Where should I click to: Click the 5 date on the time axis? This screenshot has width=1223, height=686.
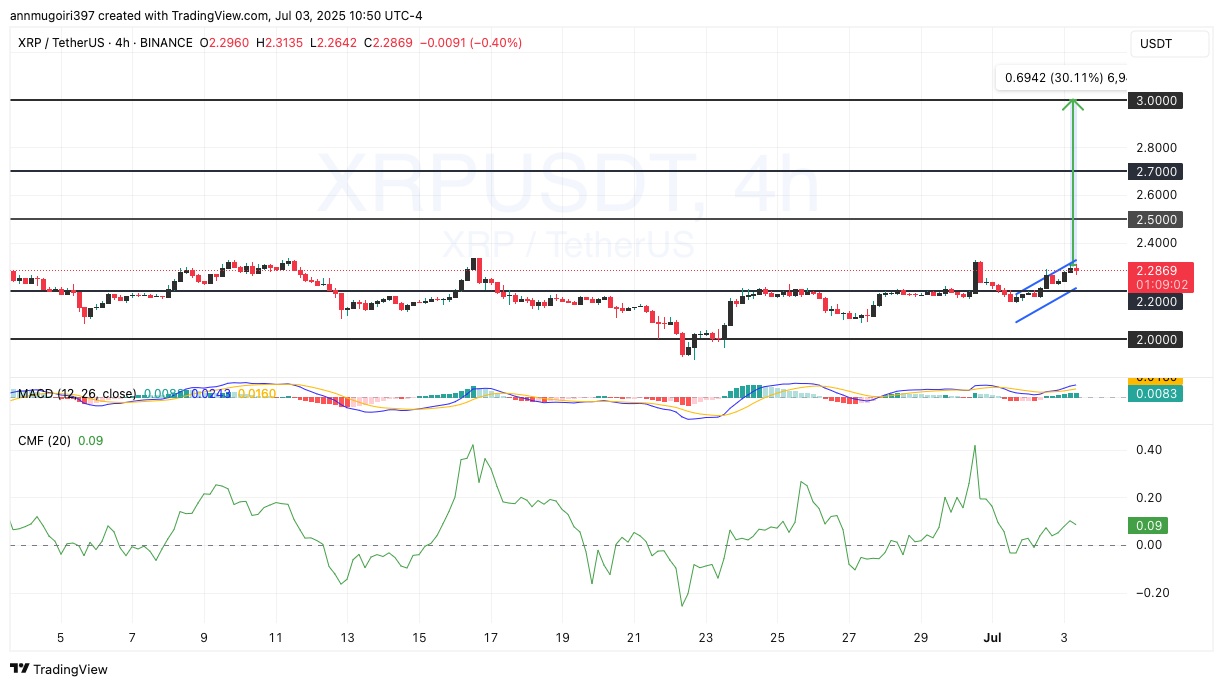60,637
